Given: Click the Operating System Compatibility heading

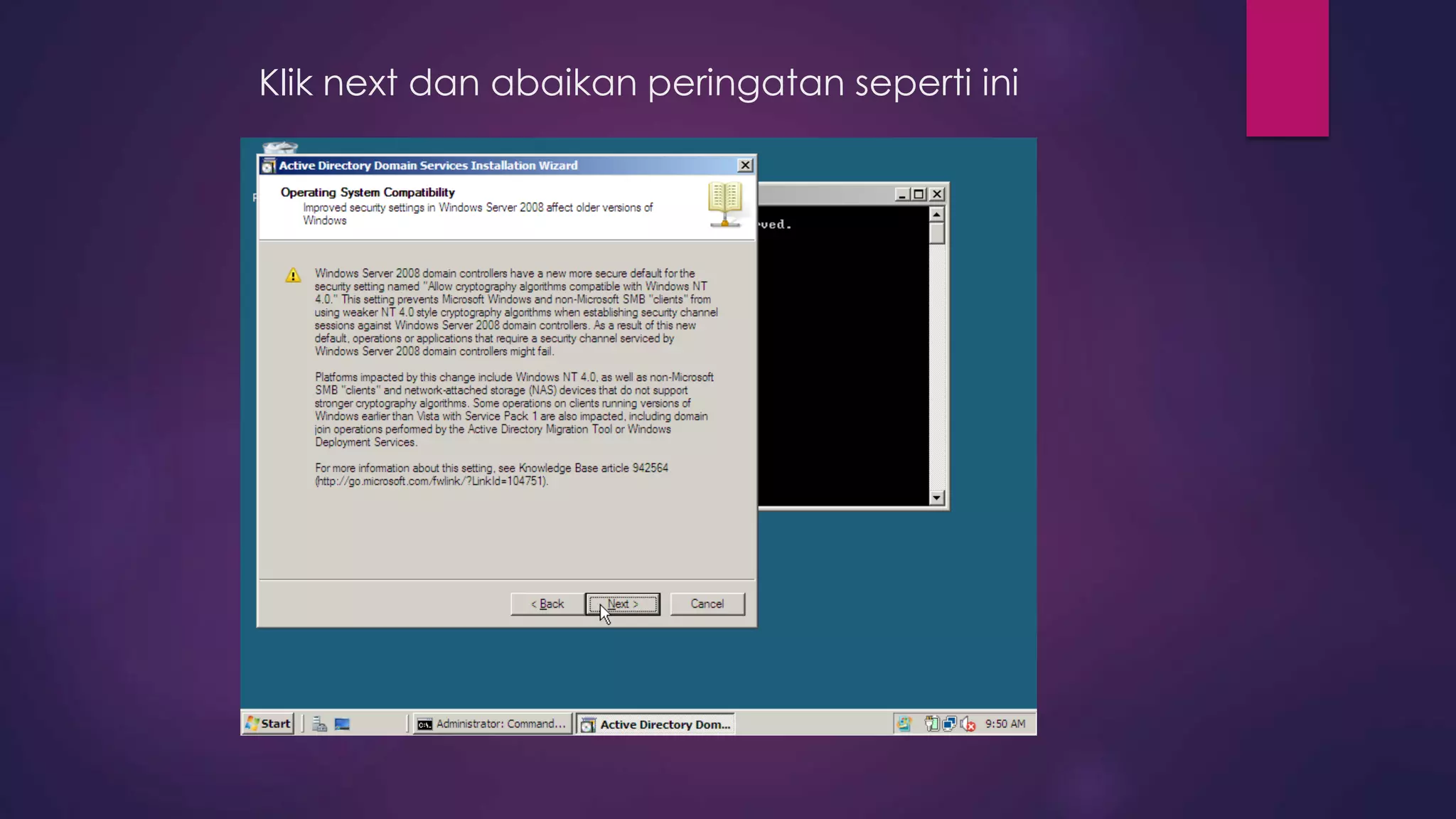Looking at the screenshot, I should point(368,192).
